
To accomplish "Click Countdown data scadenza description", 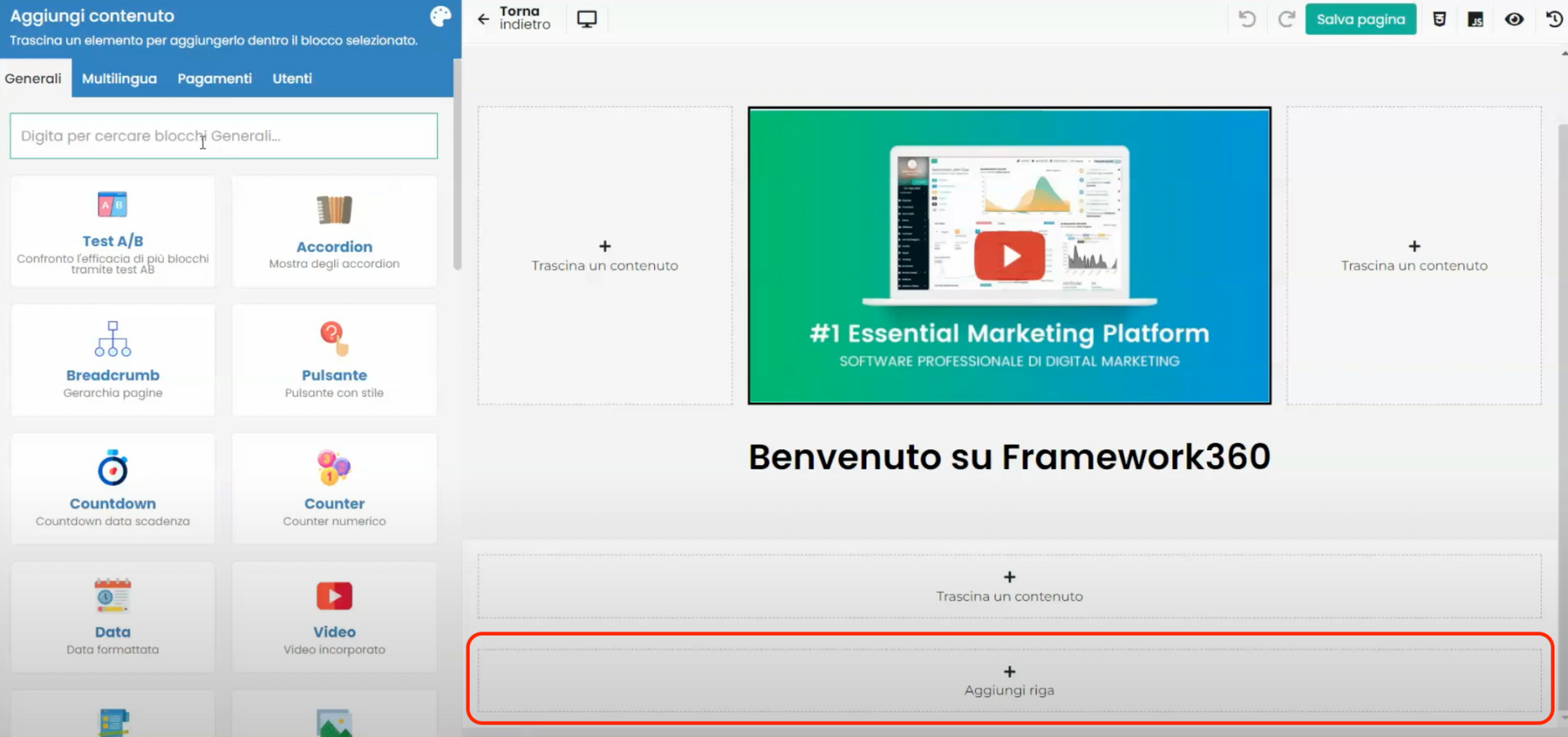I will (113, 521).
